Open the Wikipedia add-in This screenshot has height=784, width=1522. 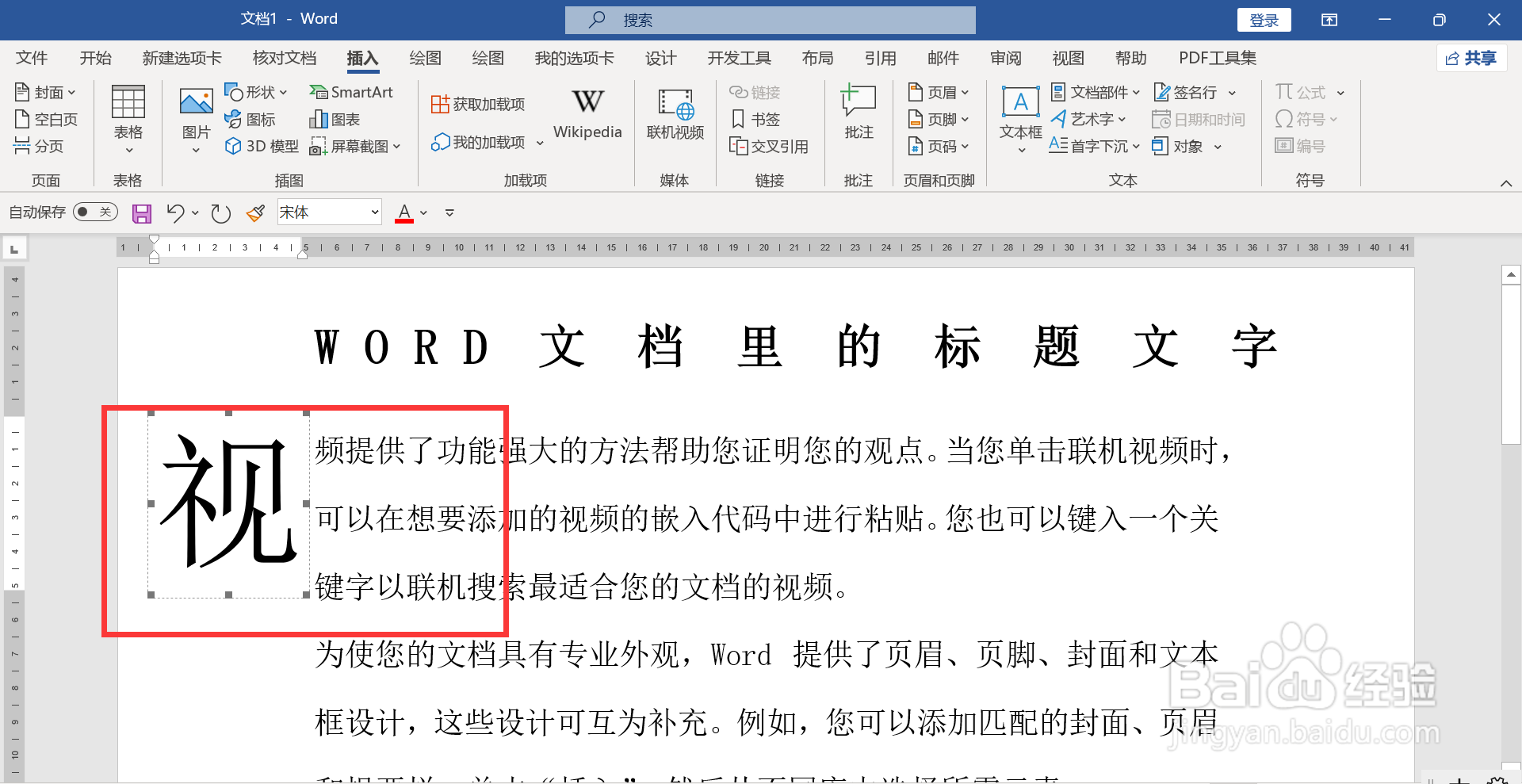tap(587, 111)
